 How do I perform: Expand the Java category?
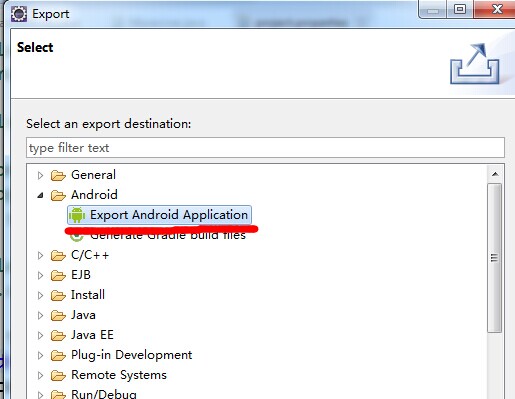coord(40,316)
